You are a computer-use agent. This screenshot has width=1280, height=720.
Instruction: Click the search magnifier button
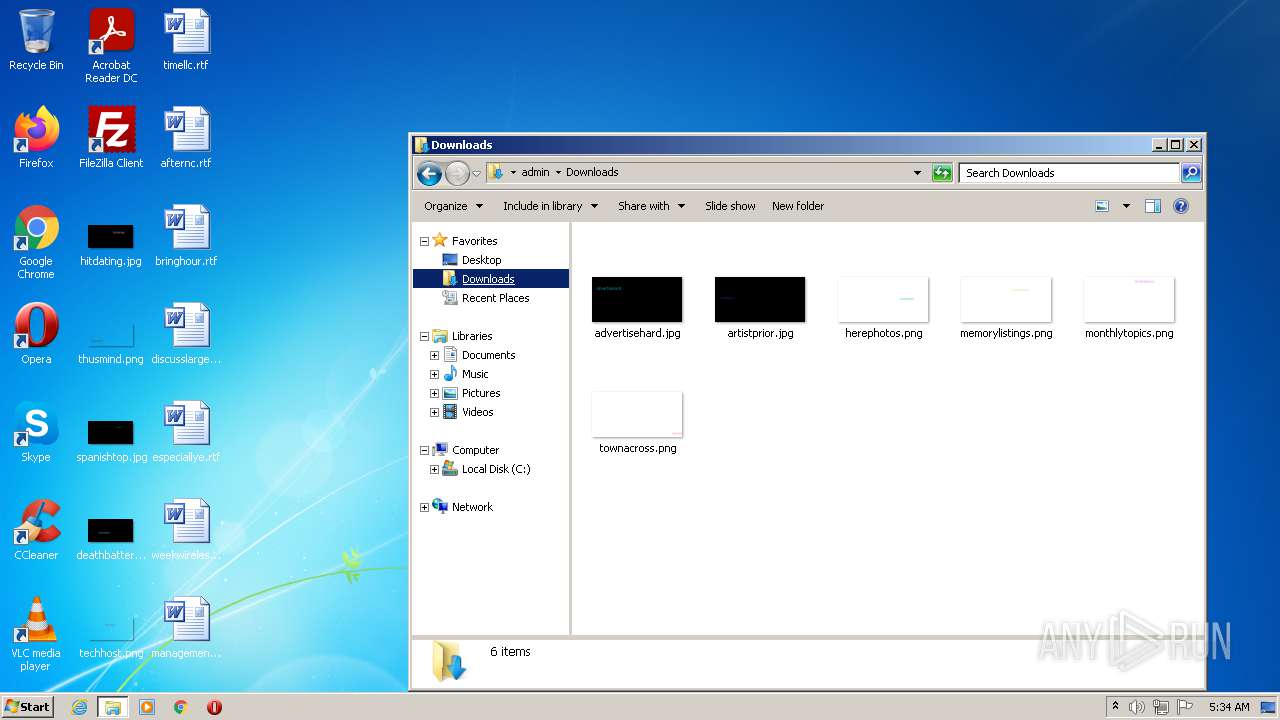pos(1191,173)
